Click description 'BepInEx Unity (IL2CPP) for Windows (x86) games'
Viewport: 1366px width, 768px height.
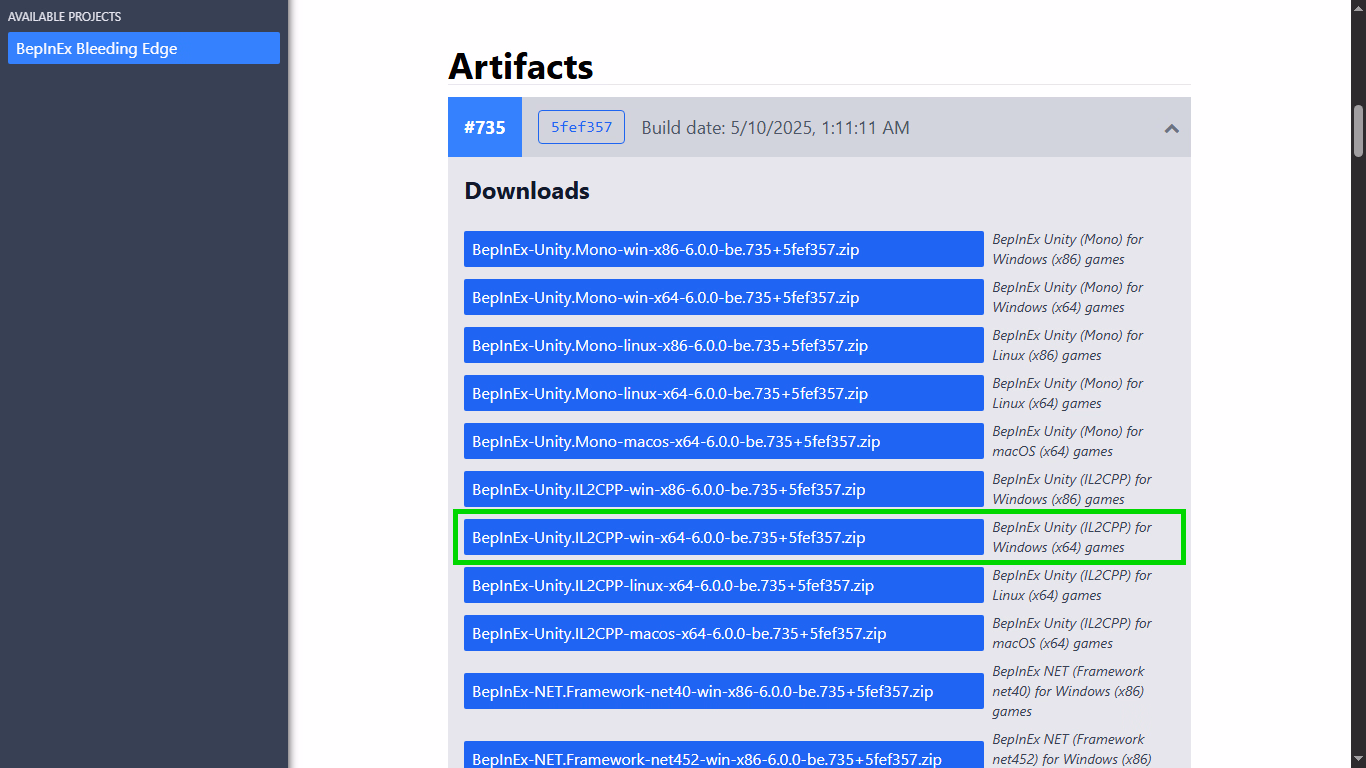coord(1072,489)
